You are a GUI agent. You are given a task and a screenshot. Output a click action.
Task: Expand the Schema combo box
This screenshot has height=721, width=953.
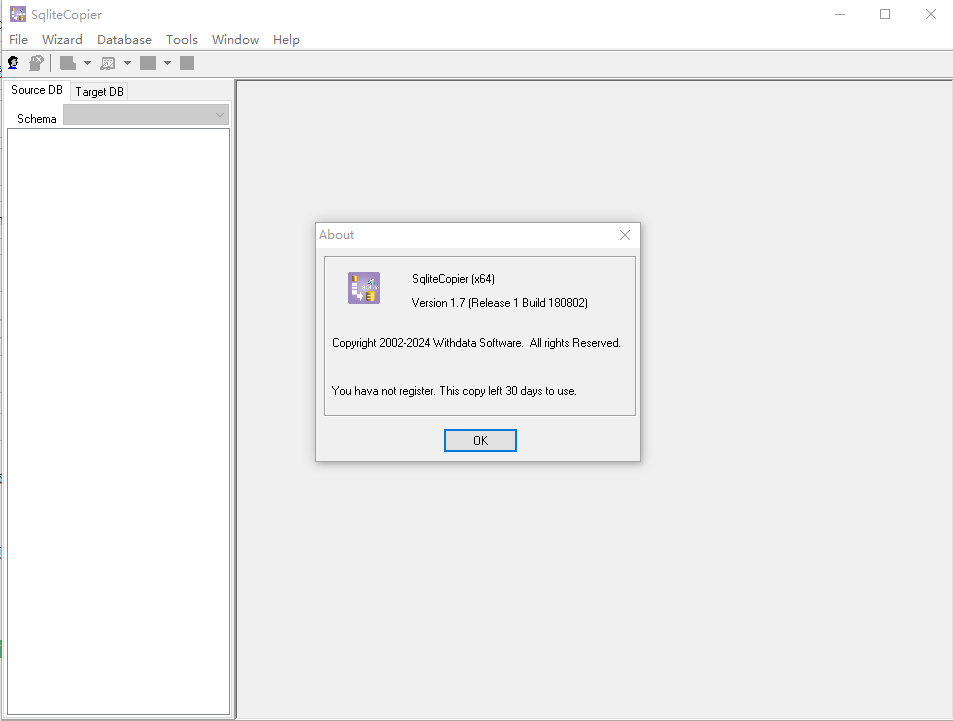point(220,116)
